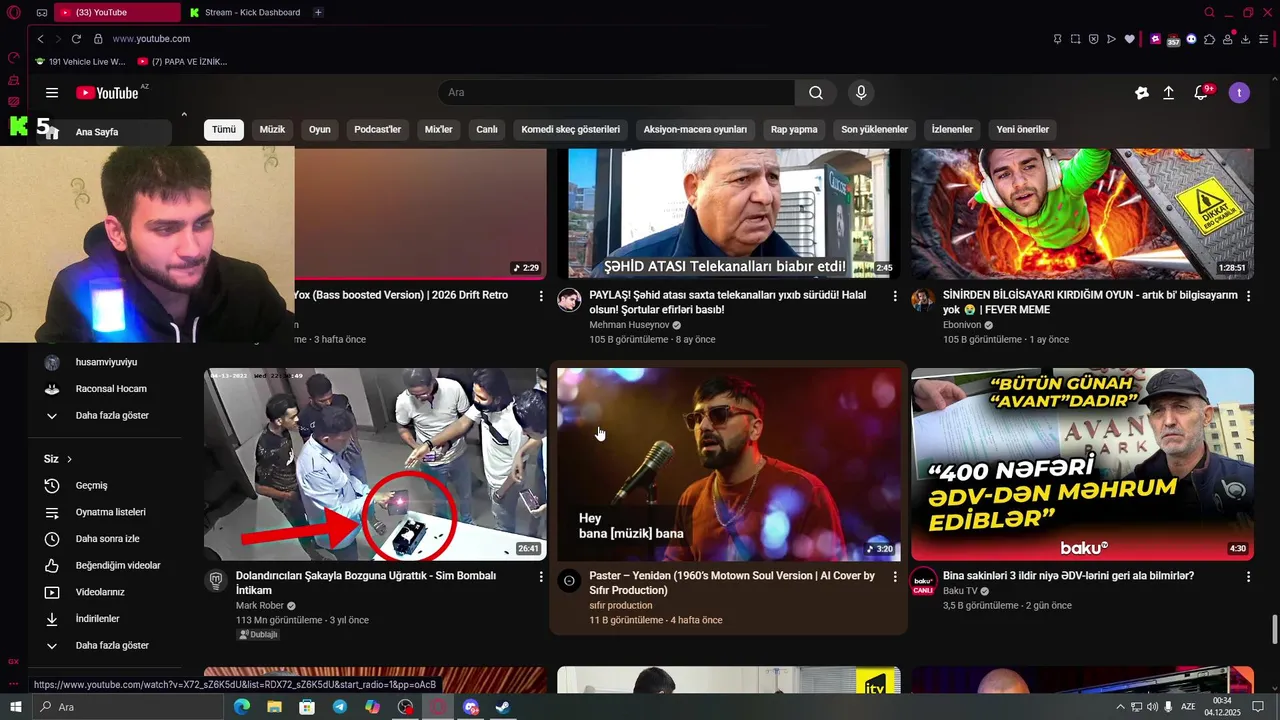The width and height of the screenshot is (1280, 720).
Task: Switch to the YouTube browser tab
Action: [x=116, y=13]
